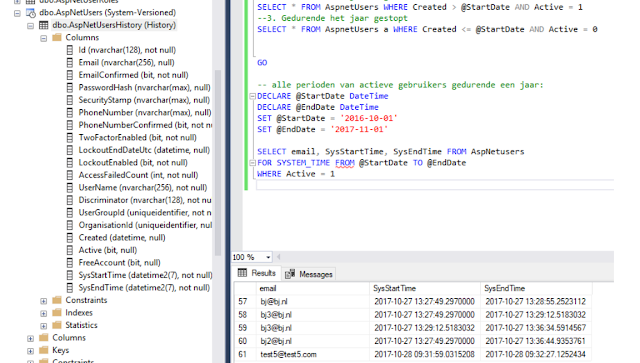The image size is (640, 363).
Task: Switch to the Messages tab
Action: tap(309, 274)
